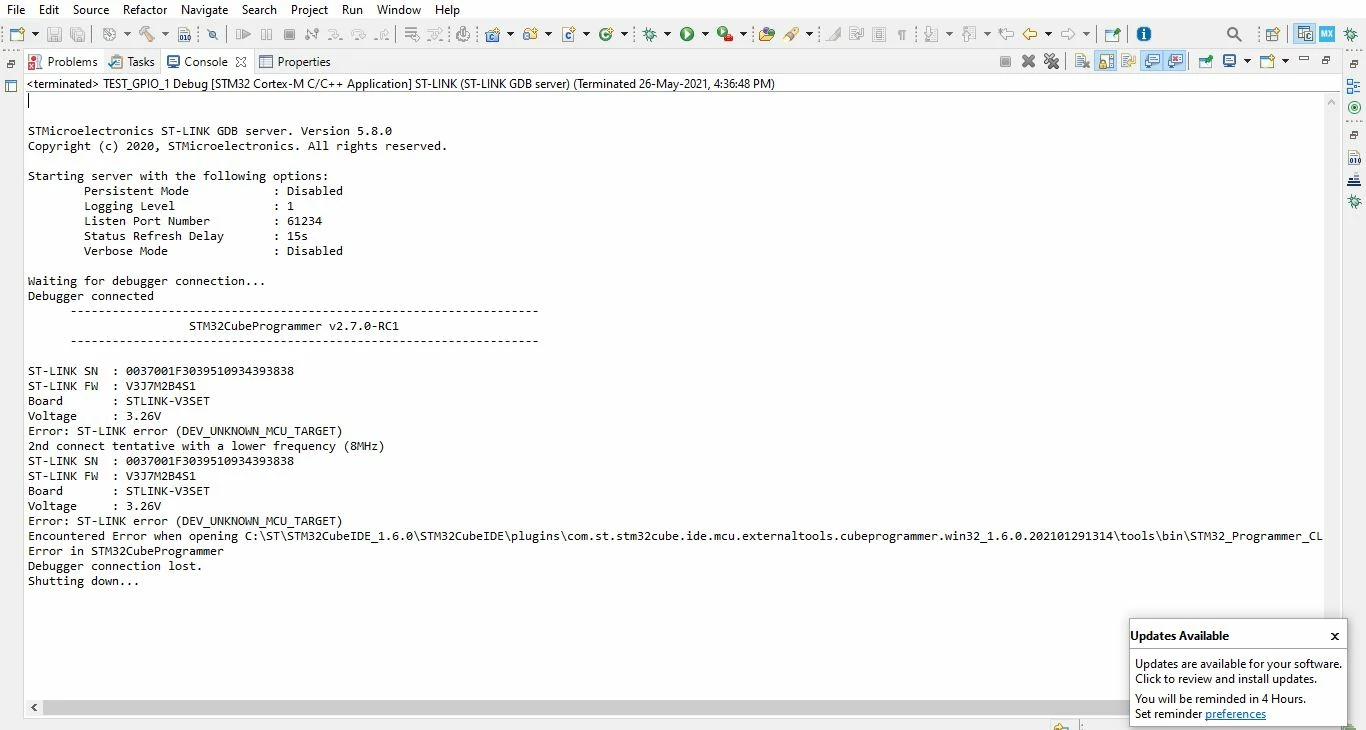Click the Pin Console icon
Image resolution: width=1366 pixels, height=730 pixels.
tap(1206, 61)
